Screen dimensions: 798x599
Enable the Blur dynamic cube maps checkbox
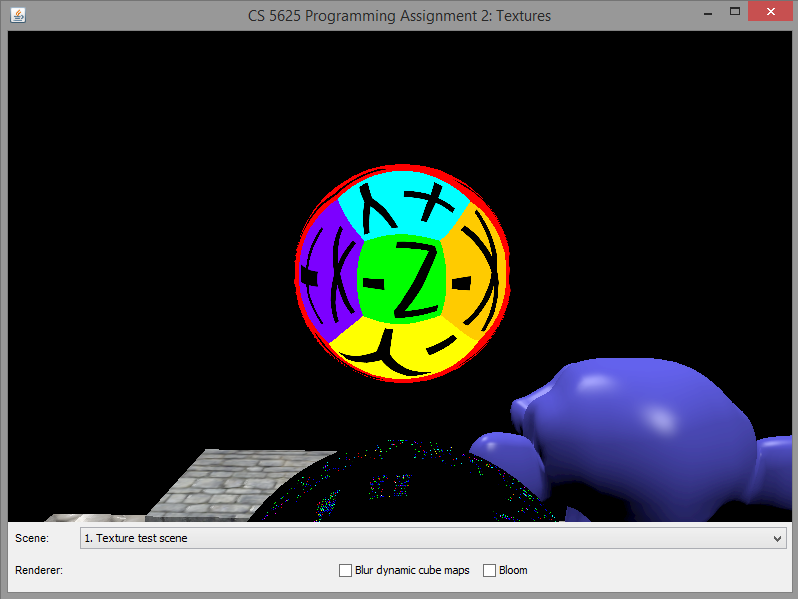(345, 570)
